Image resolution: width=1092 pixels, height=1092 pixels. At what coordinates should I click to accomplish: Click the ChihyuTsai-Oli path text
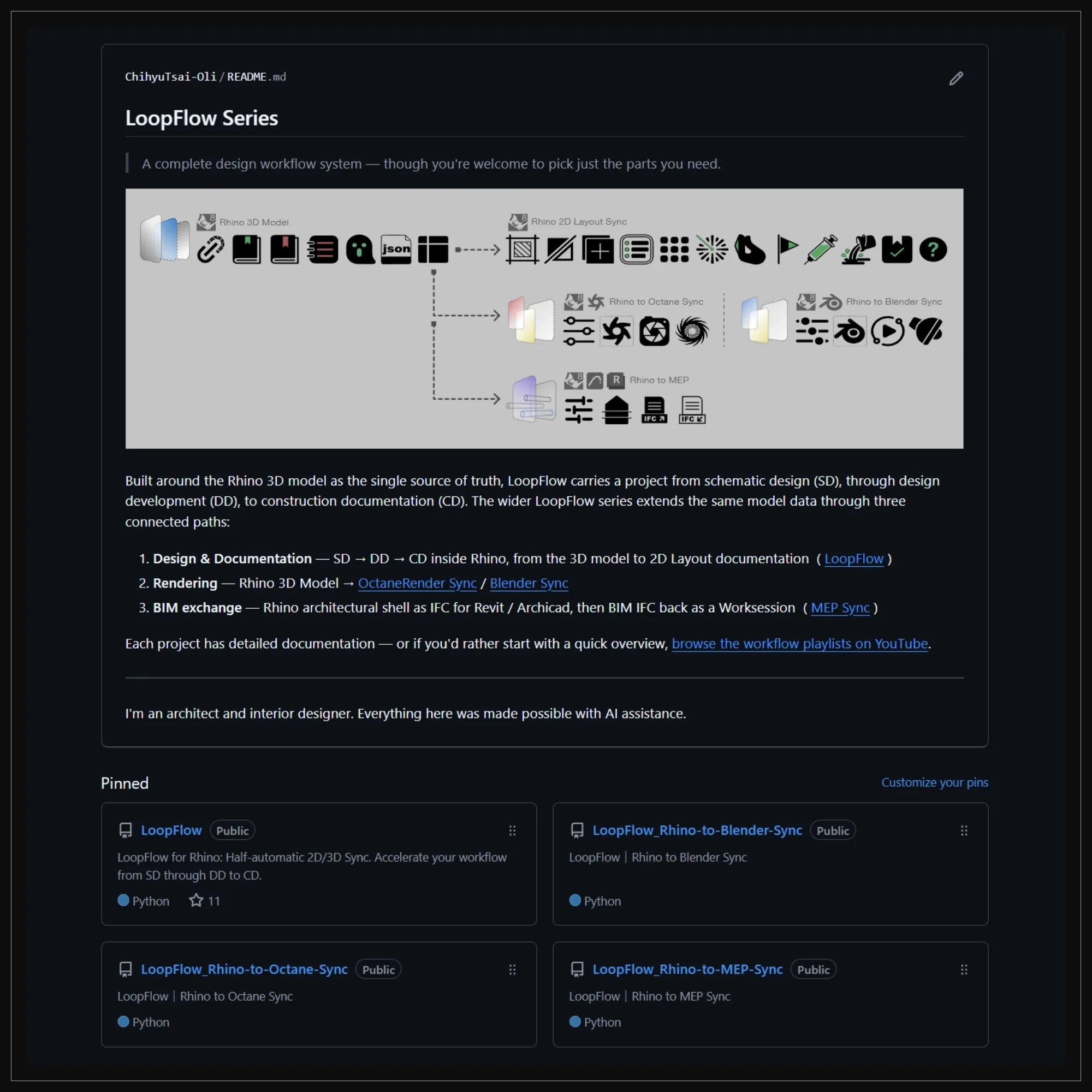(170, 77)
